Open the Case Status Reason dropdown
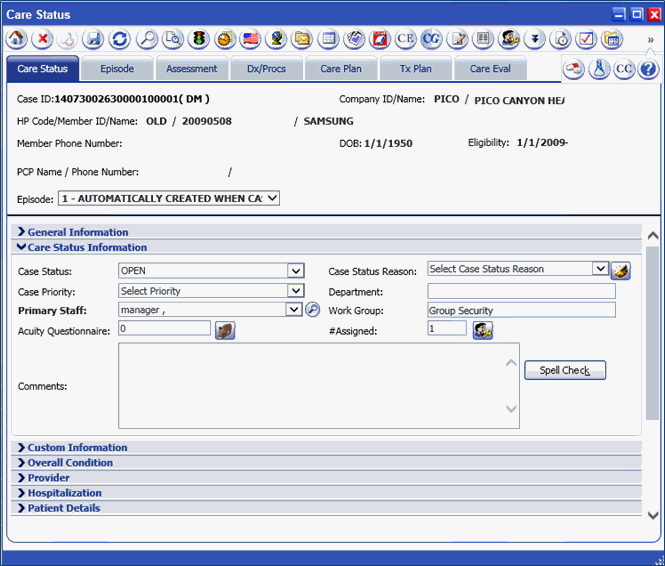Screen dimensions: 665x566 coord(599,269)
